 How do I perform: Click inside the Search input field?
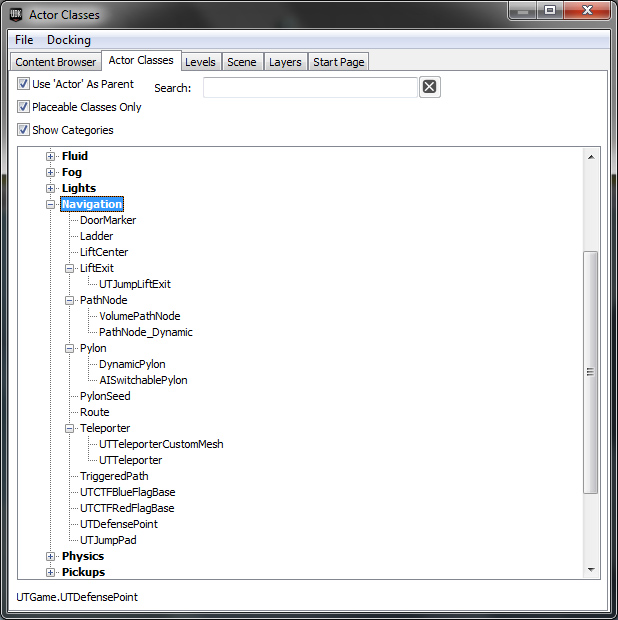pos(310,88)
